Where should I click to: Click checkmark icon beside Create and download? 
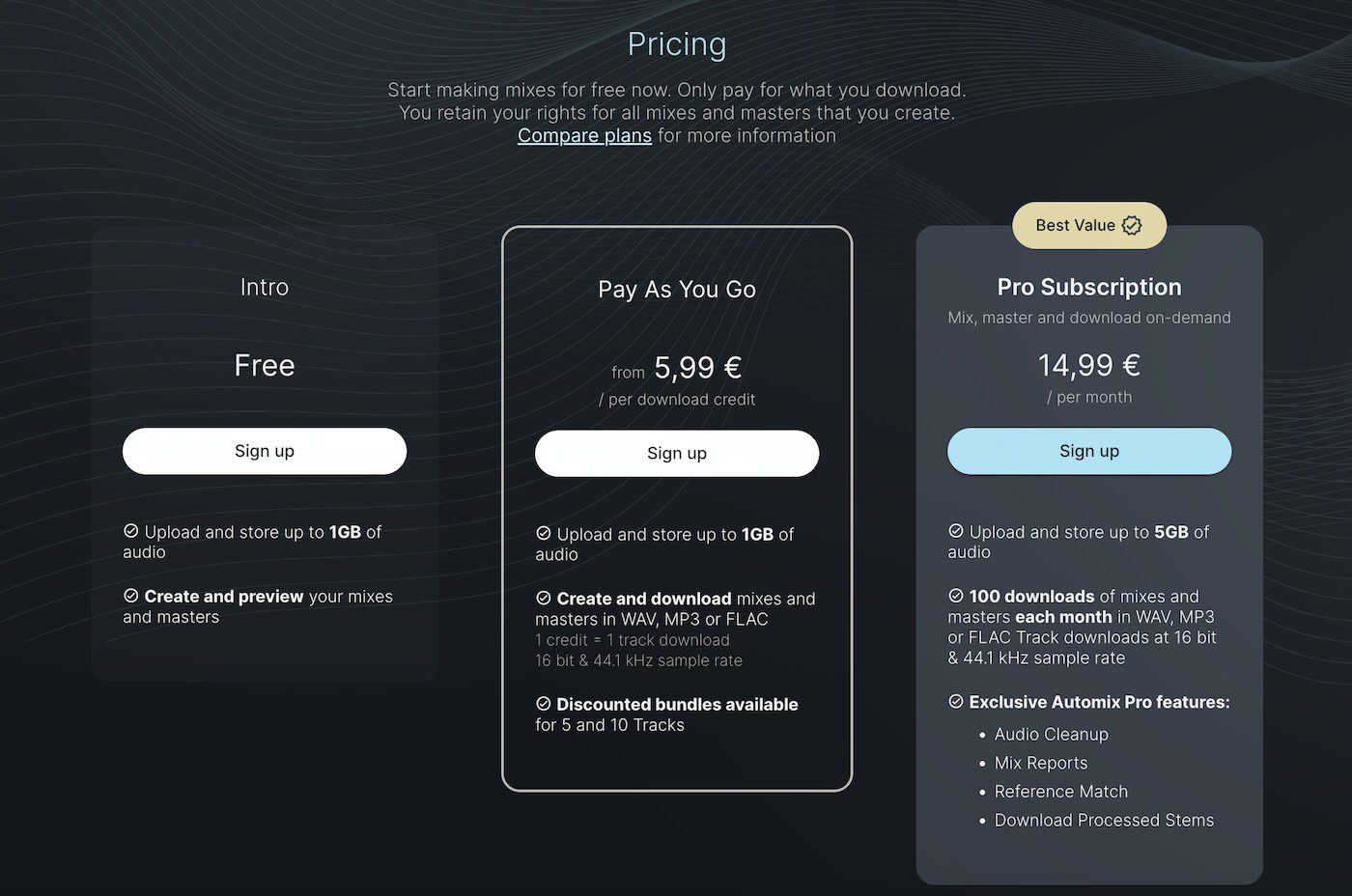tap(544, 598)
